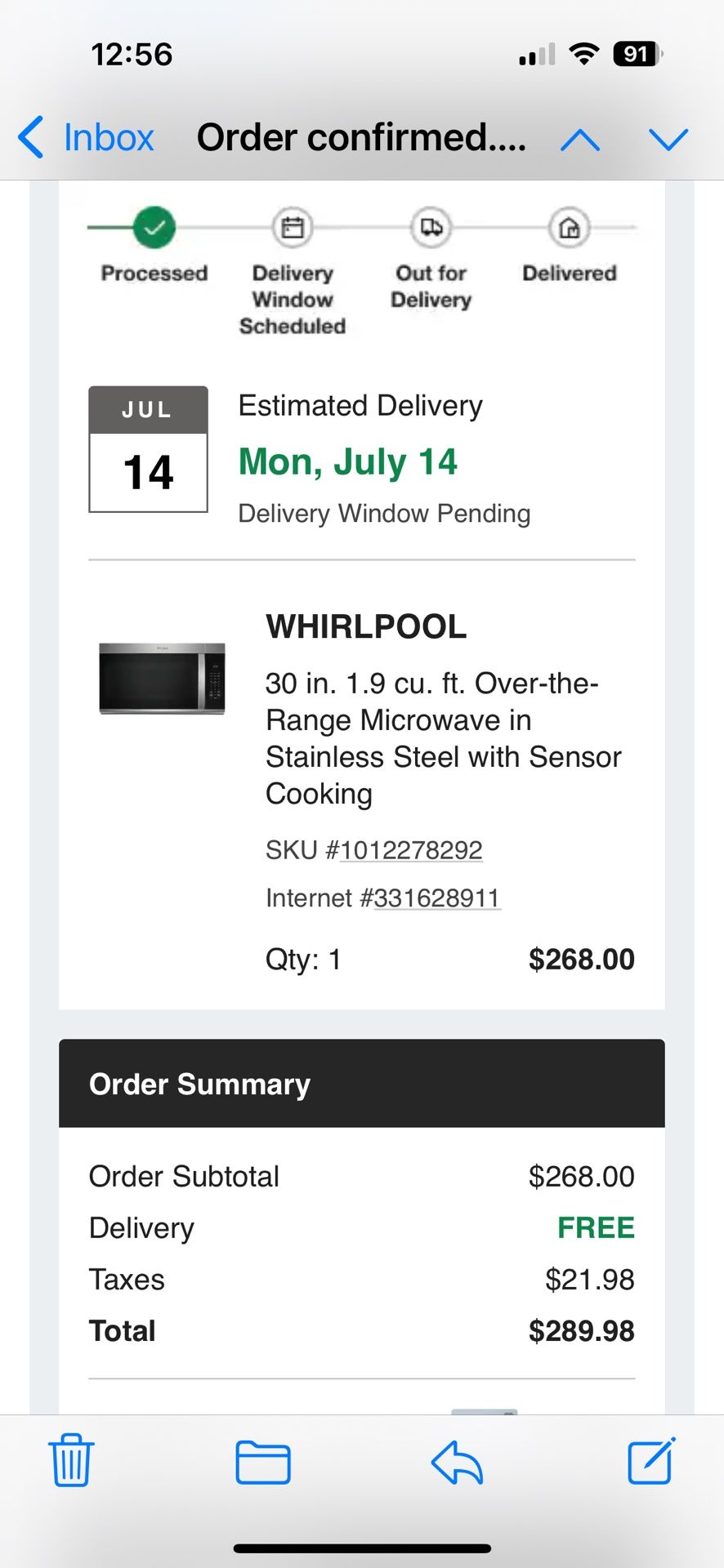Go to next message with down chevron
Screen dimensions: 724x1568
point(668,140)
